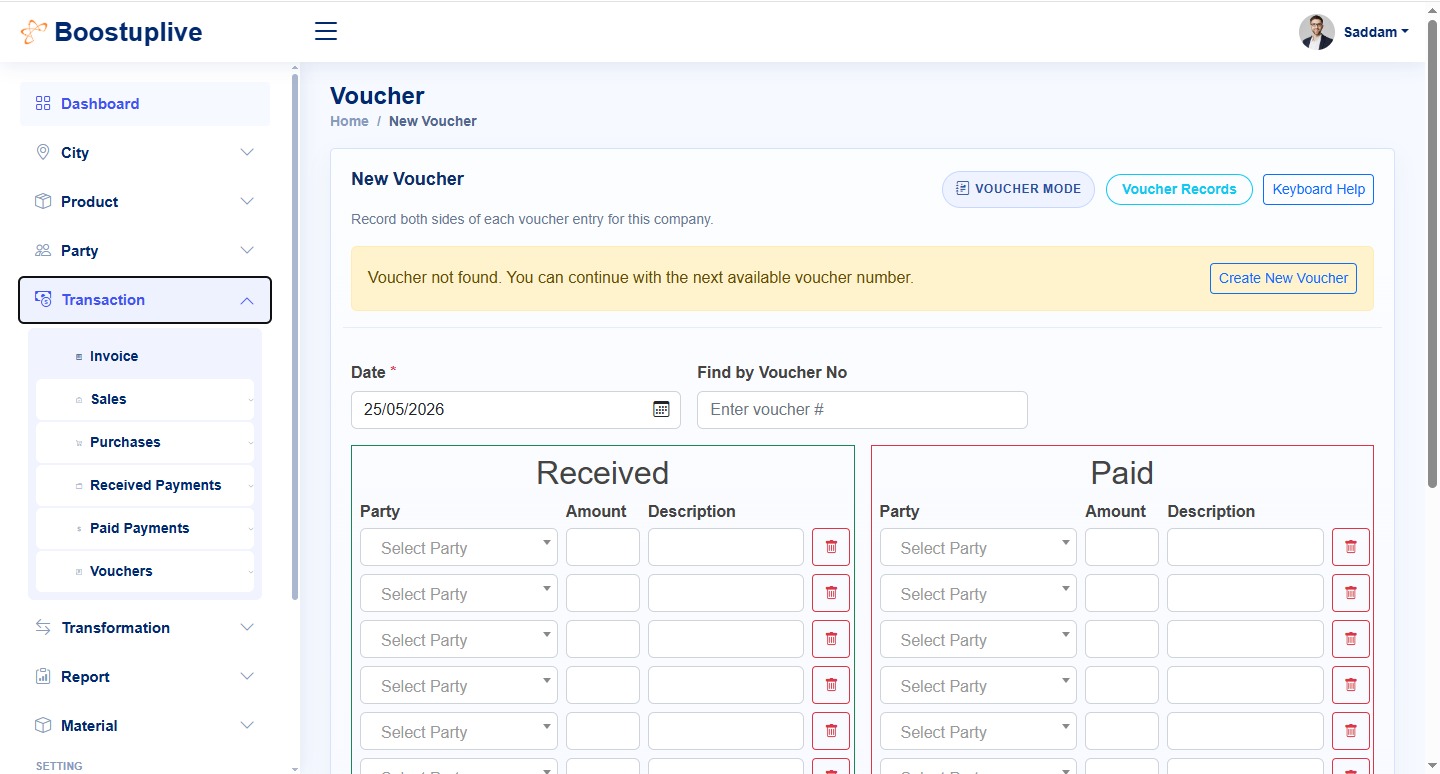Open the Saddam user avatar

[x=1316, y=32]
